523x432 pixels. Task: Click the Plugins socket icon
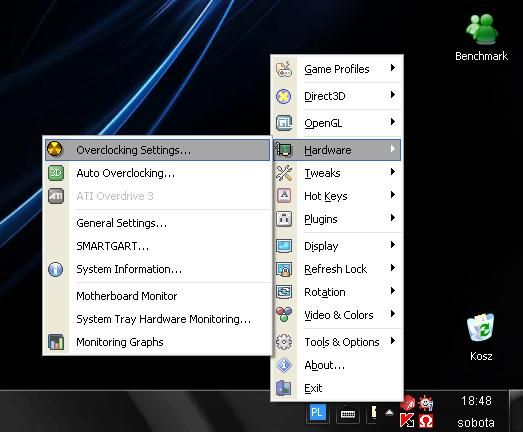[x=284, y=219]
